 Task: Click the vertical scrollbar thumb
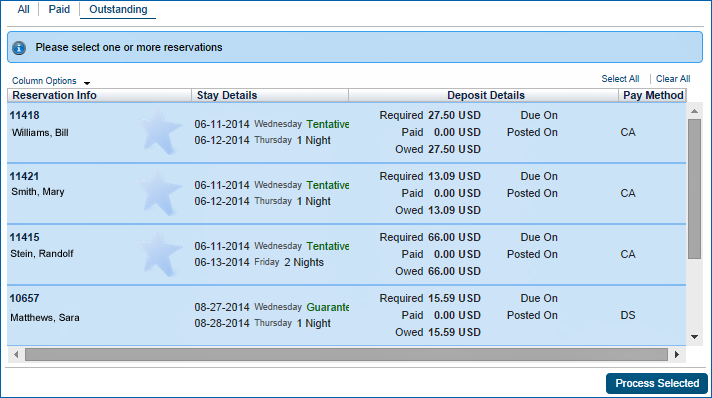coord(694,189)
